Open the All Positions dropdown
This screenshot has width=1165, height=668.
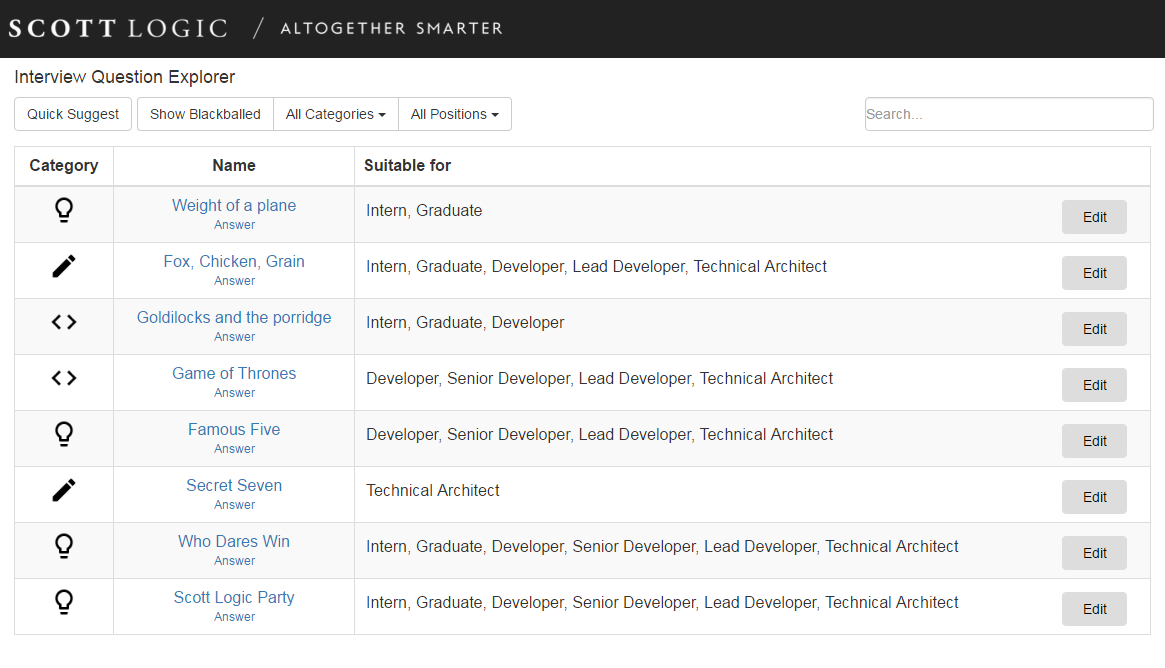[454, 114]
